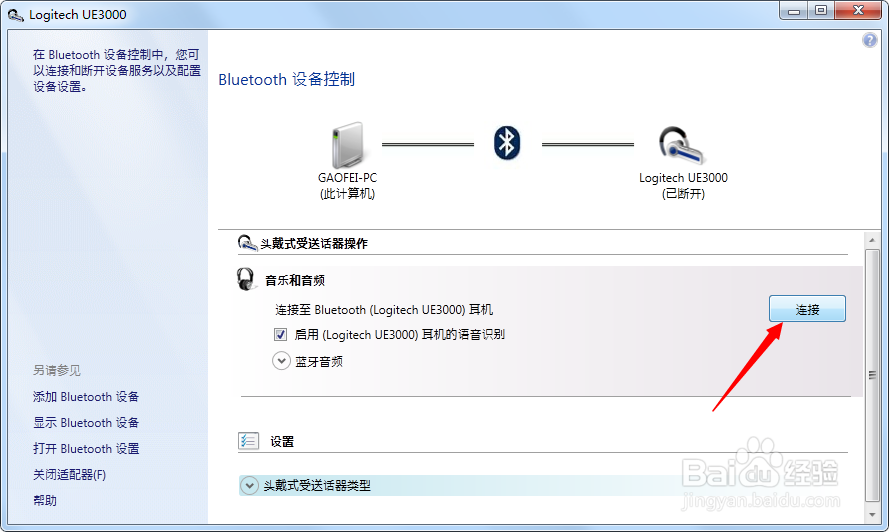889x532 pixels.
Task: Open 打开 Bluetooth 设置 link
Action: 86,449
